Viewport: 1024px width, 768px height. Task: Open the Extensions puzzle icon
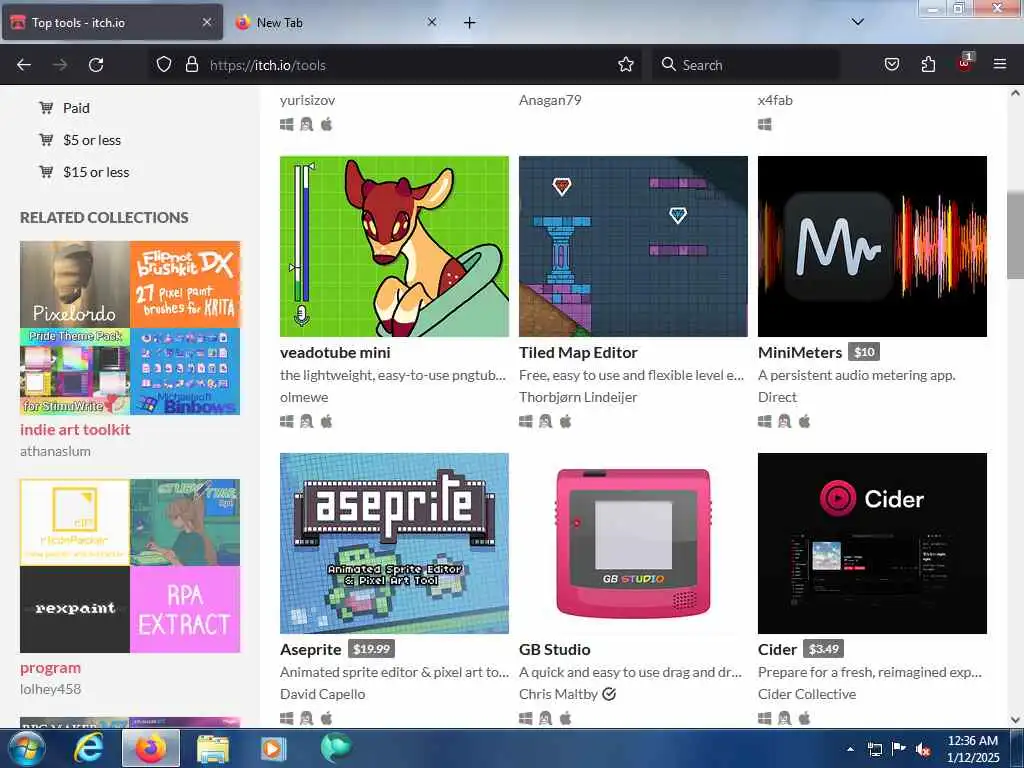(x=928, y=65)
